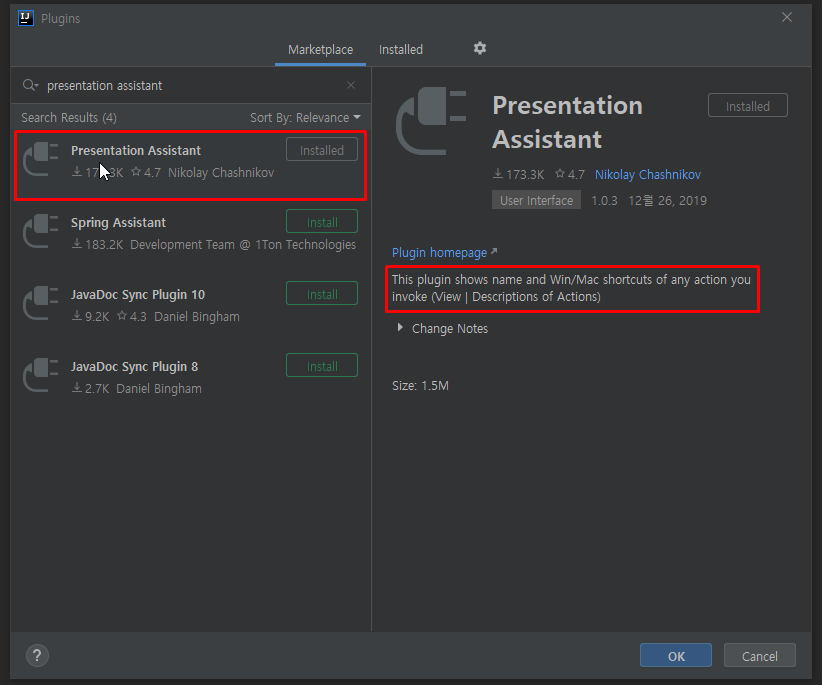Click Daniel Bingham under JavaDoc Sync Plugin 10
Screen dimensions: 822x685
coord(197,317)
